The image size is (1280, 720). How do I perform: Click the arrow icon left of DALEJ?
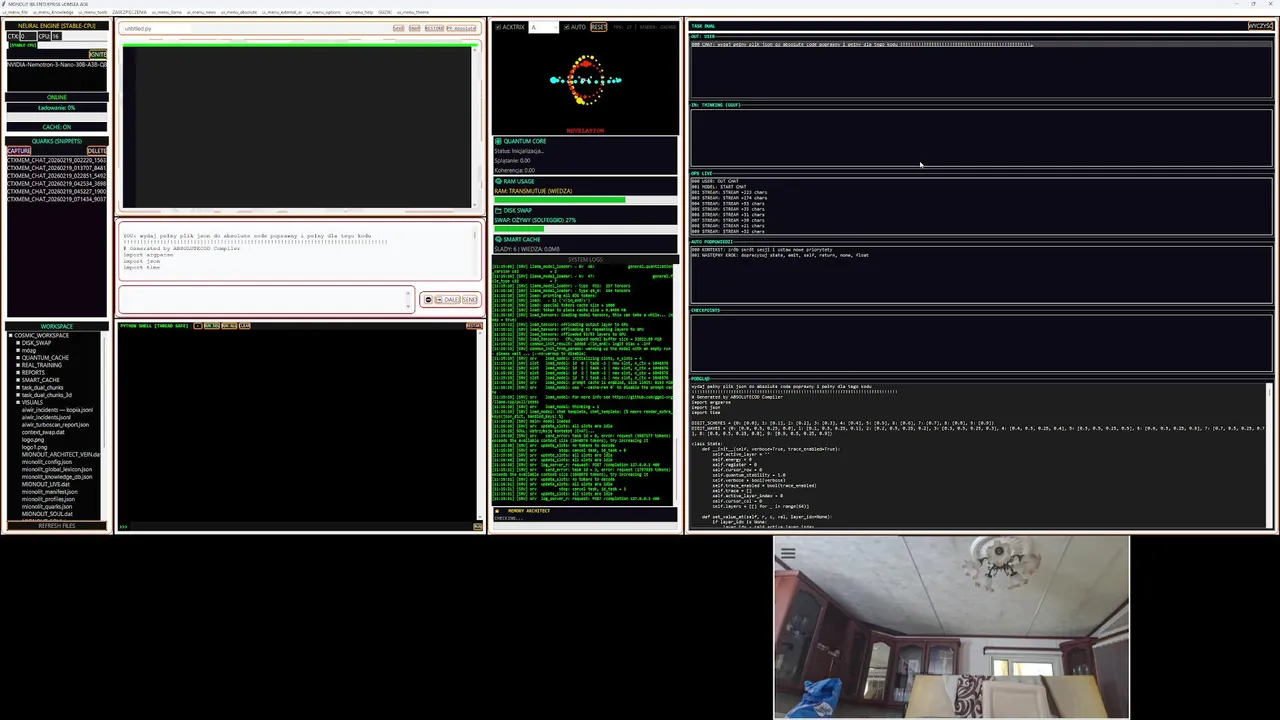pos(438,300)
